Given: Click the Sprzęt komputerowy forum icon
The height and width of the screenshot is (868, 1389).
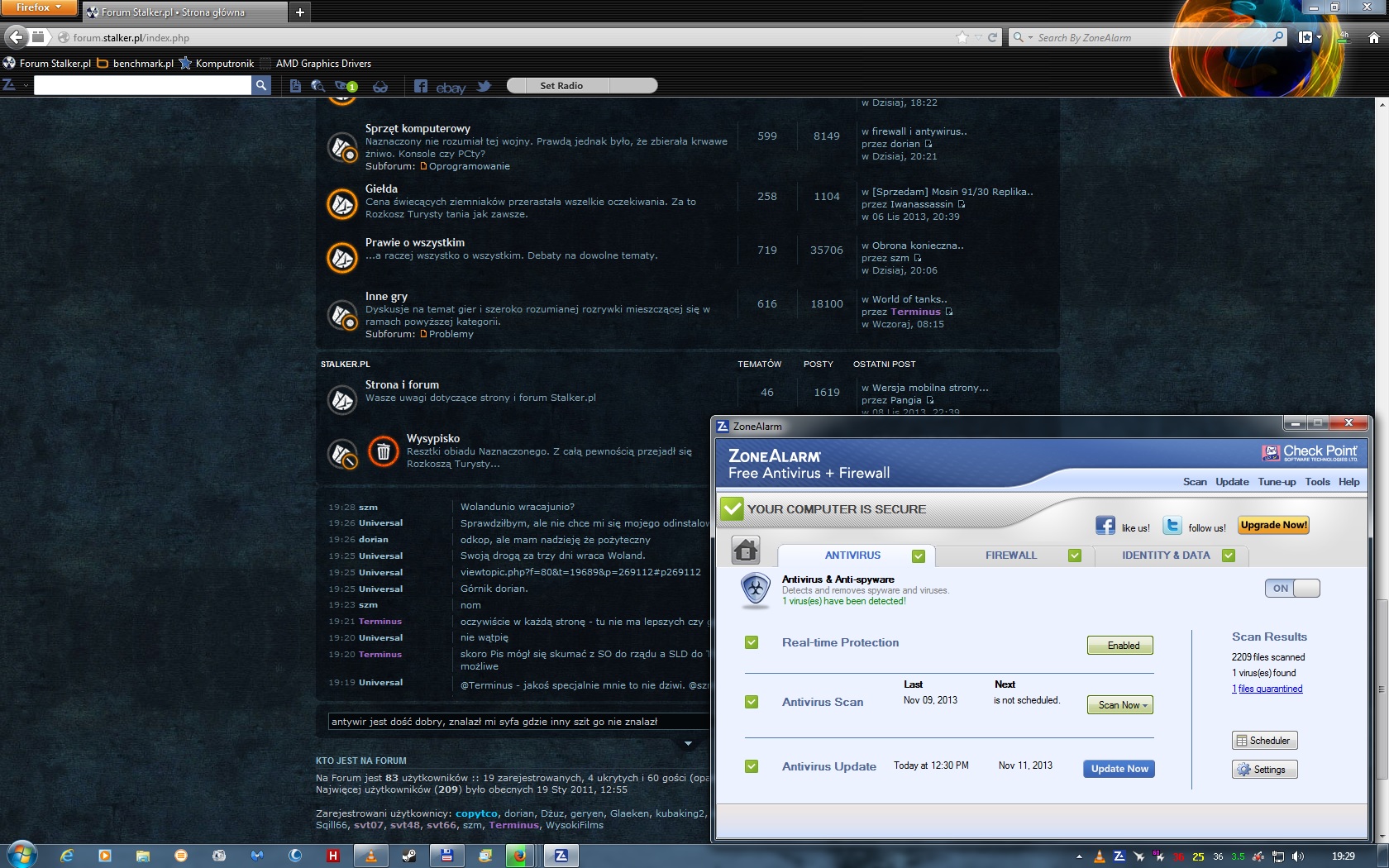Looking at the screenshot, I should (x=342, y=148).
